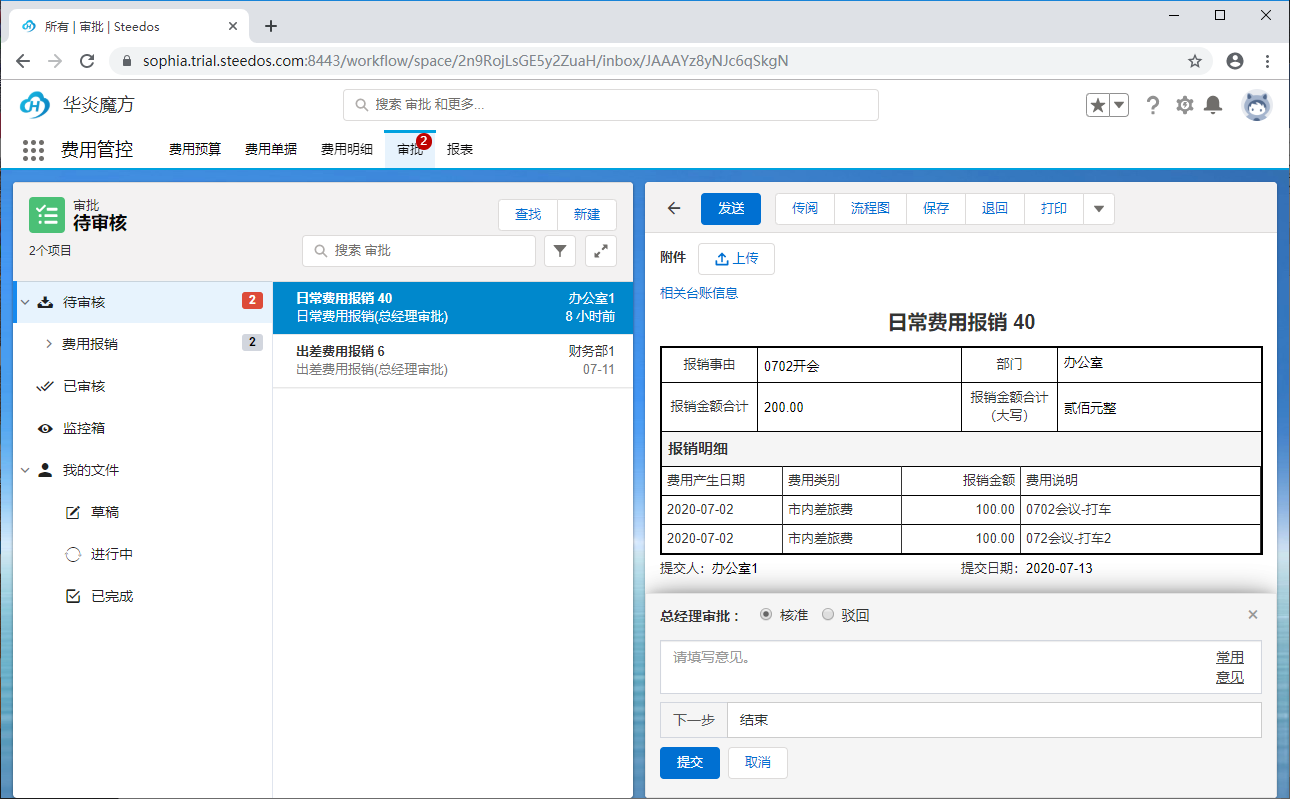Select the 核准 radio button
The height and width of the screenshot is (799, 1290).
pyautogui.click(x=764, y=614)
